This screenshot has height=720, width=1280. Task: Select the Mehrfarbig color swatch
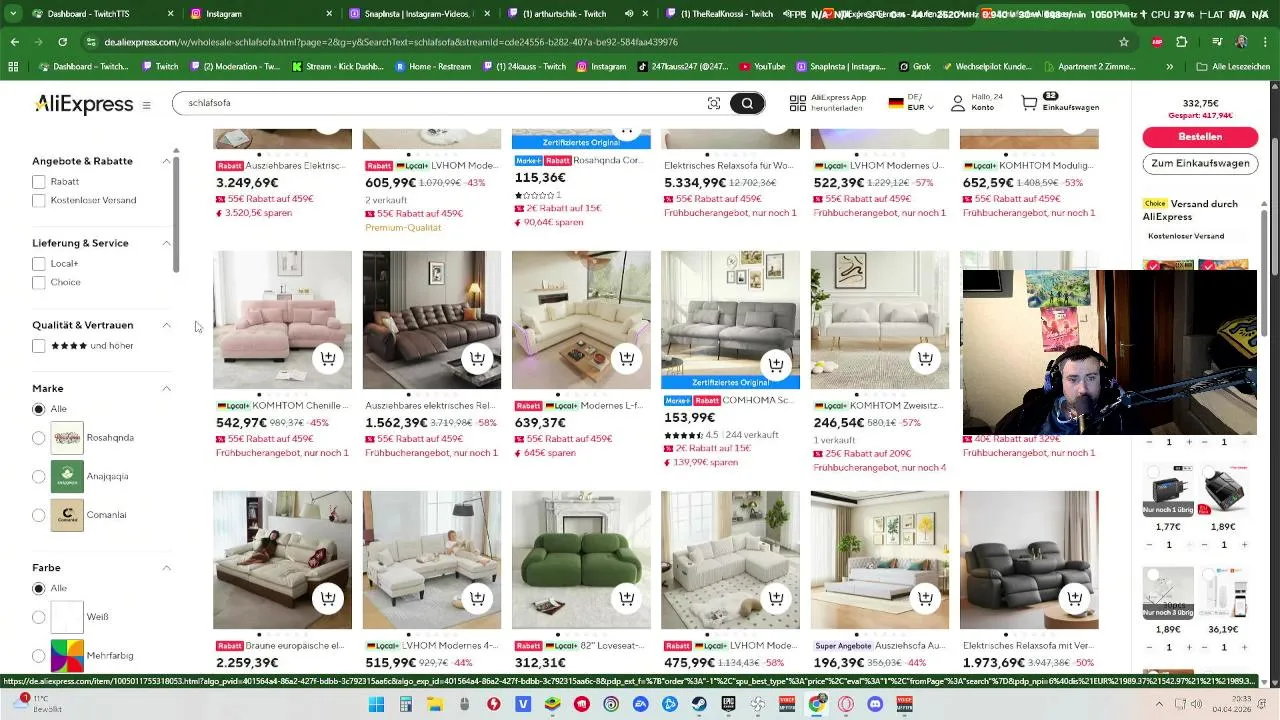pyautogui.click(x=67, y=655)
